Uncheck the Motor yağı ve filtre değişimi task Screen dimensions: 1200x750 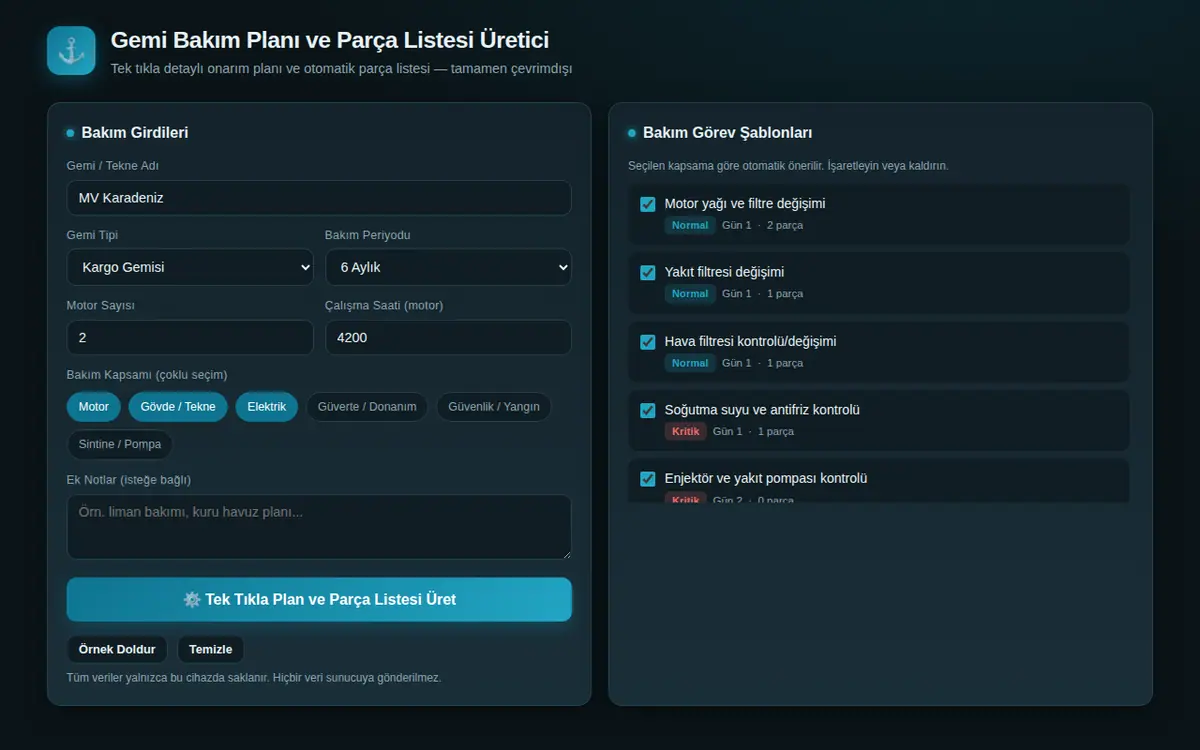click(x=648, y=204)
